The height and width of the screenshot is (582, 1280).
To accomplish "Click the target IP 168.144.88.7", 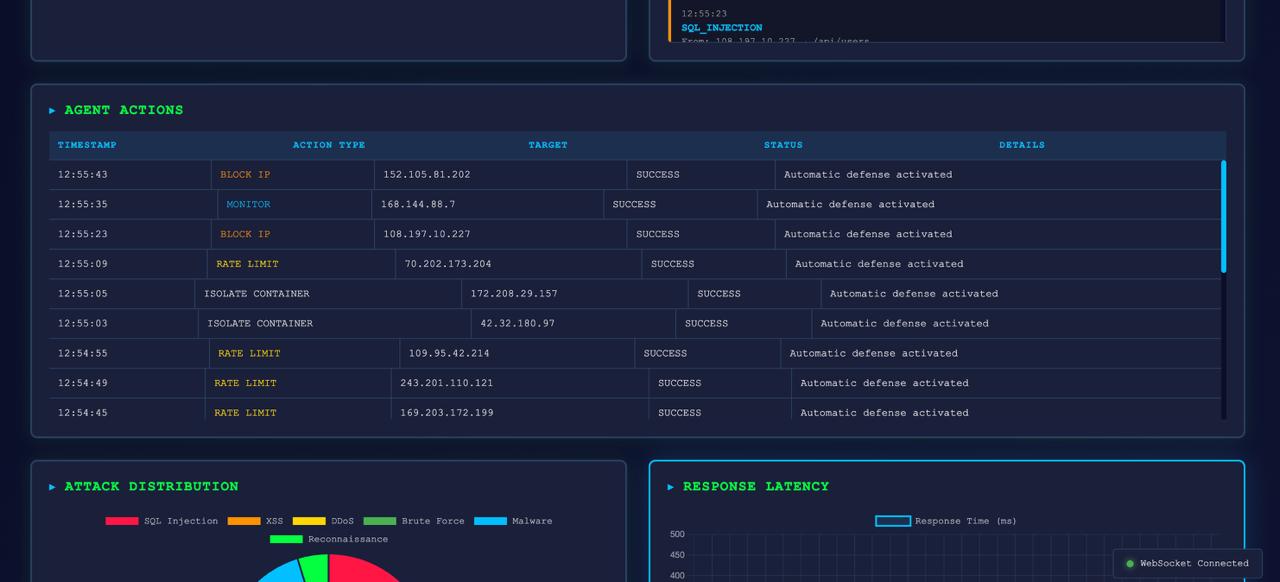I will coord(420,204).
